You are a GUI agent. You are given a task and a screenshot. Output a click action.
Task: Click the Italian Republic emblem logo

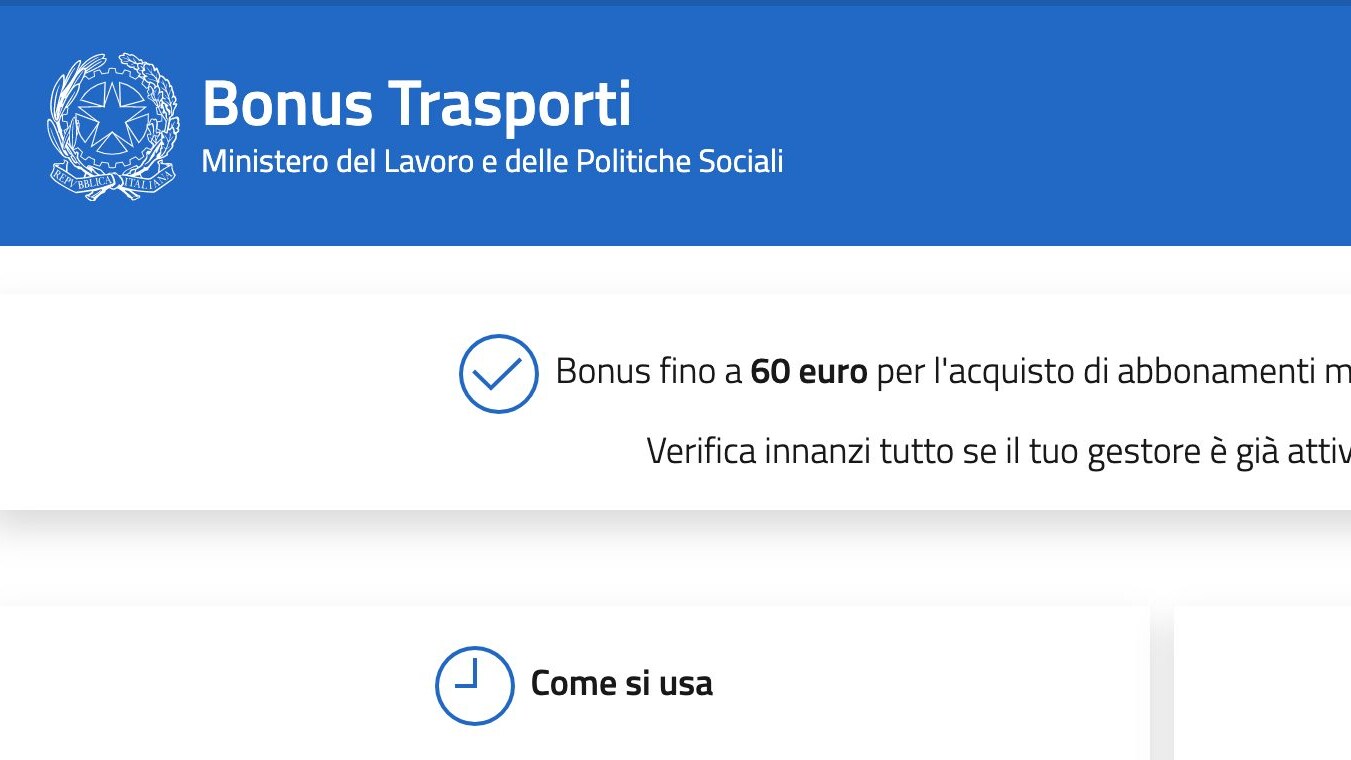(113, 126)
